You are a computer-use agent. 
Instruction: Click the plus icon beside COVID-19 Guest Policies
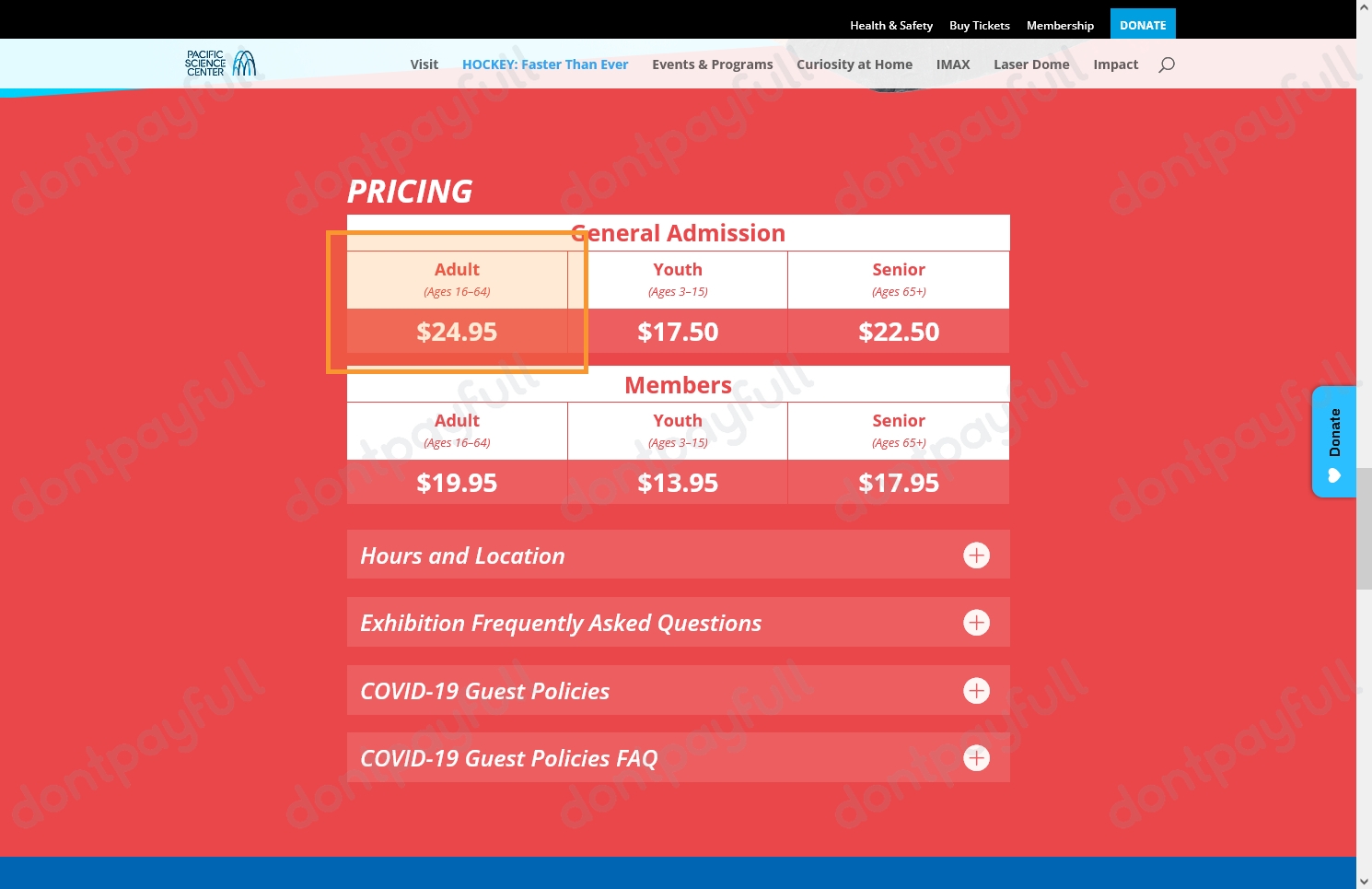[x=976, y=690]
